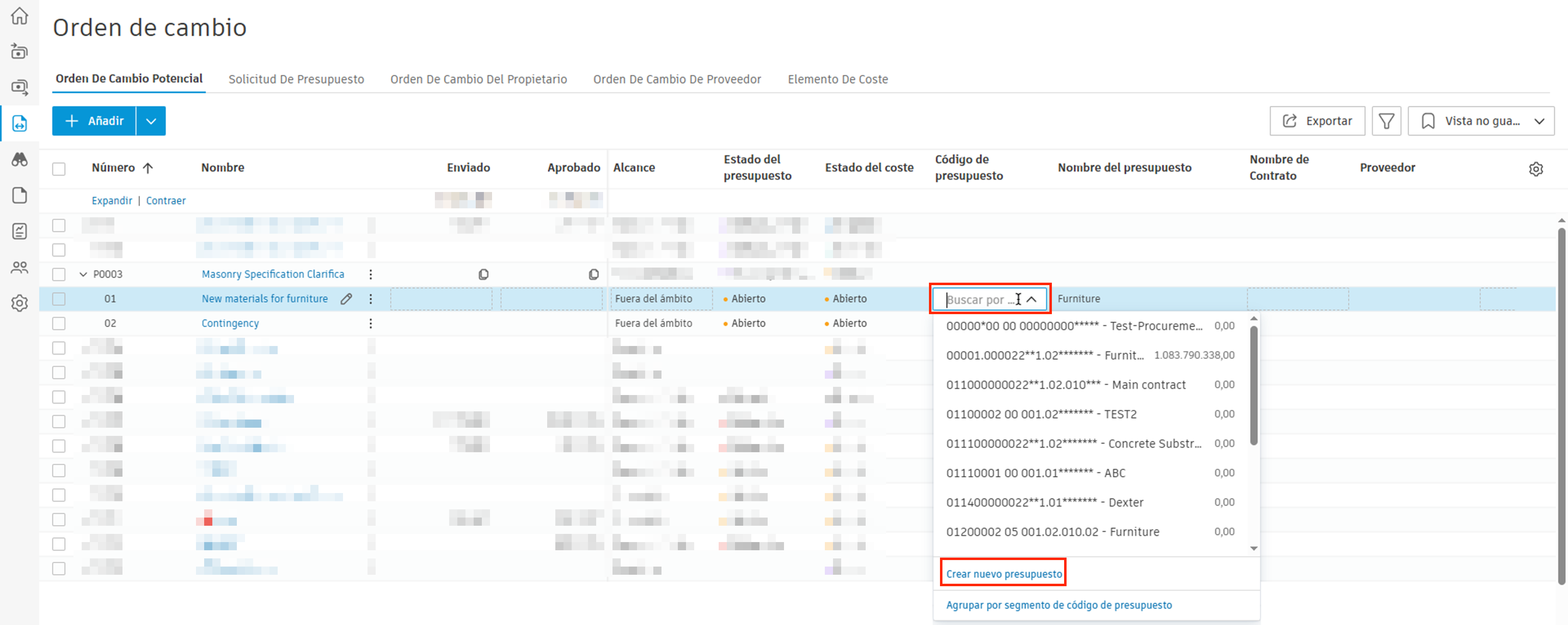Open the Añadir dropdown arrow
Viewport: 1568px width, 625px height.
click(151, 121)
